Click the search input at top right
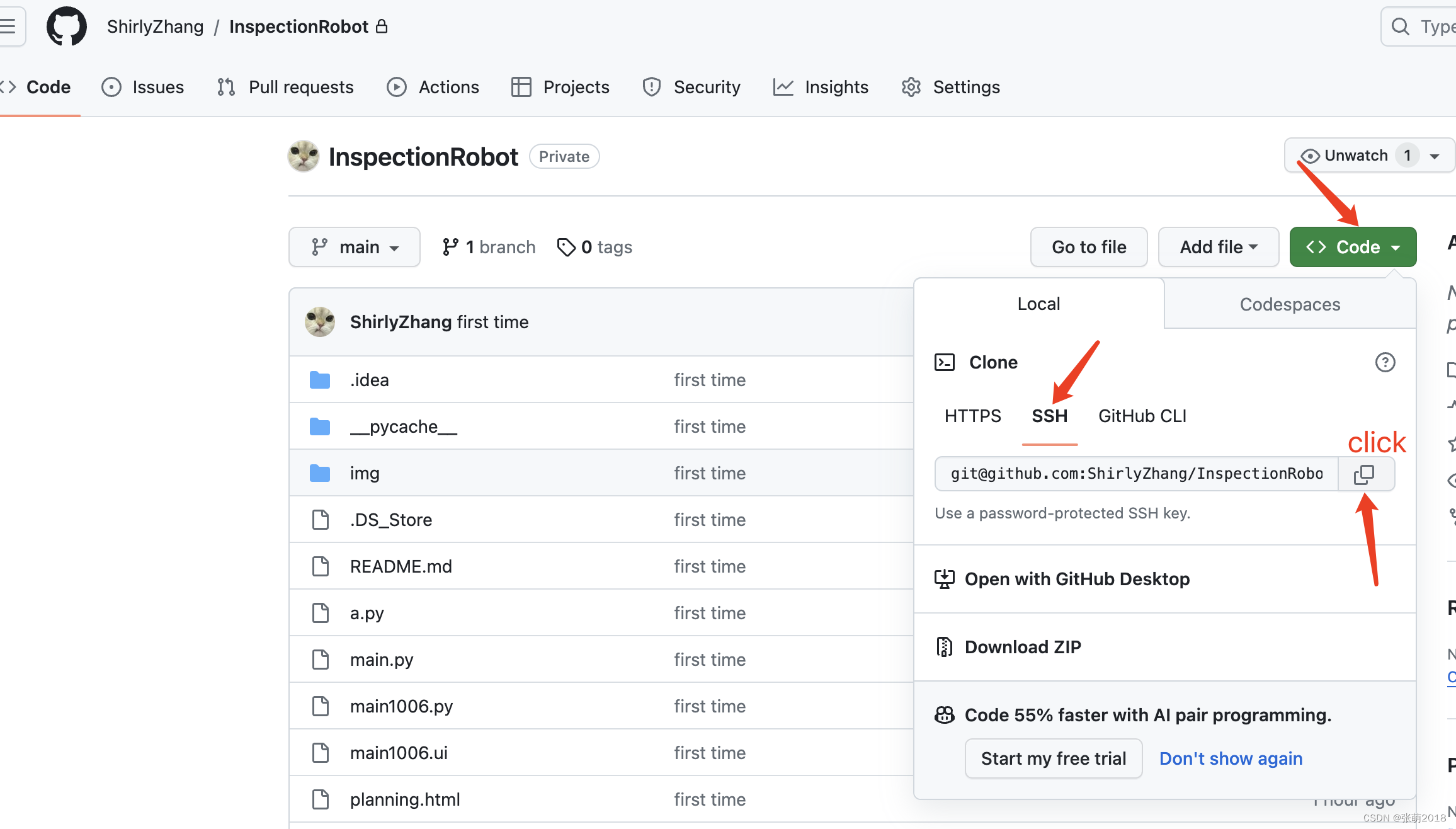 coord(1420,26)
